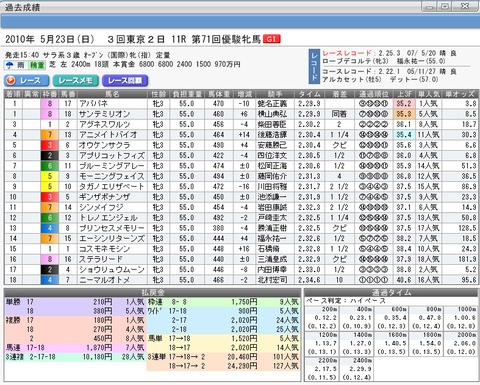This screenshot has width=480, height=385.
Task: Select horse name アプリコットフィズ
Action: click(112, 155)
